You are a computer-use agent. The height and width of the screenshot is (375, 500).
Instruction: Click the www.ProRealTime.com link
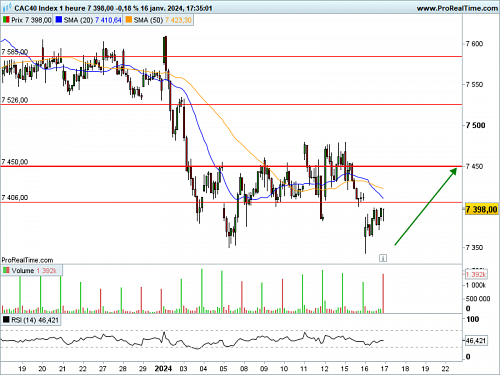457,8
